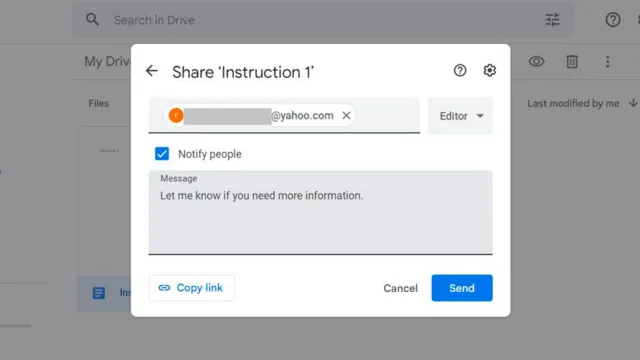Click in the recipient email field

pos(284,116)
